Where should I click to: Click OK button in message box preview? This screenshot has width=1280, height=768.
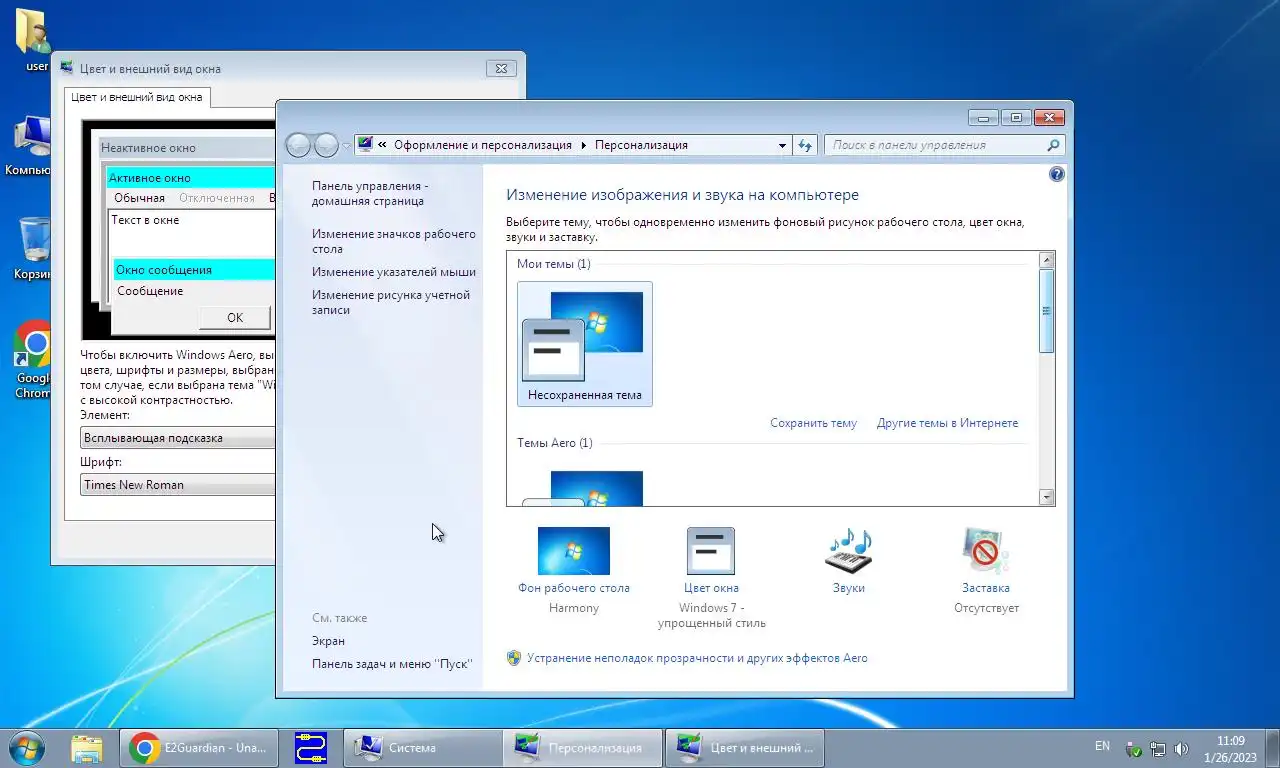[x=235, y=317]
